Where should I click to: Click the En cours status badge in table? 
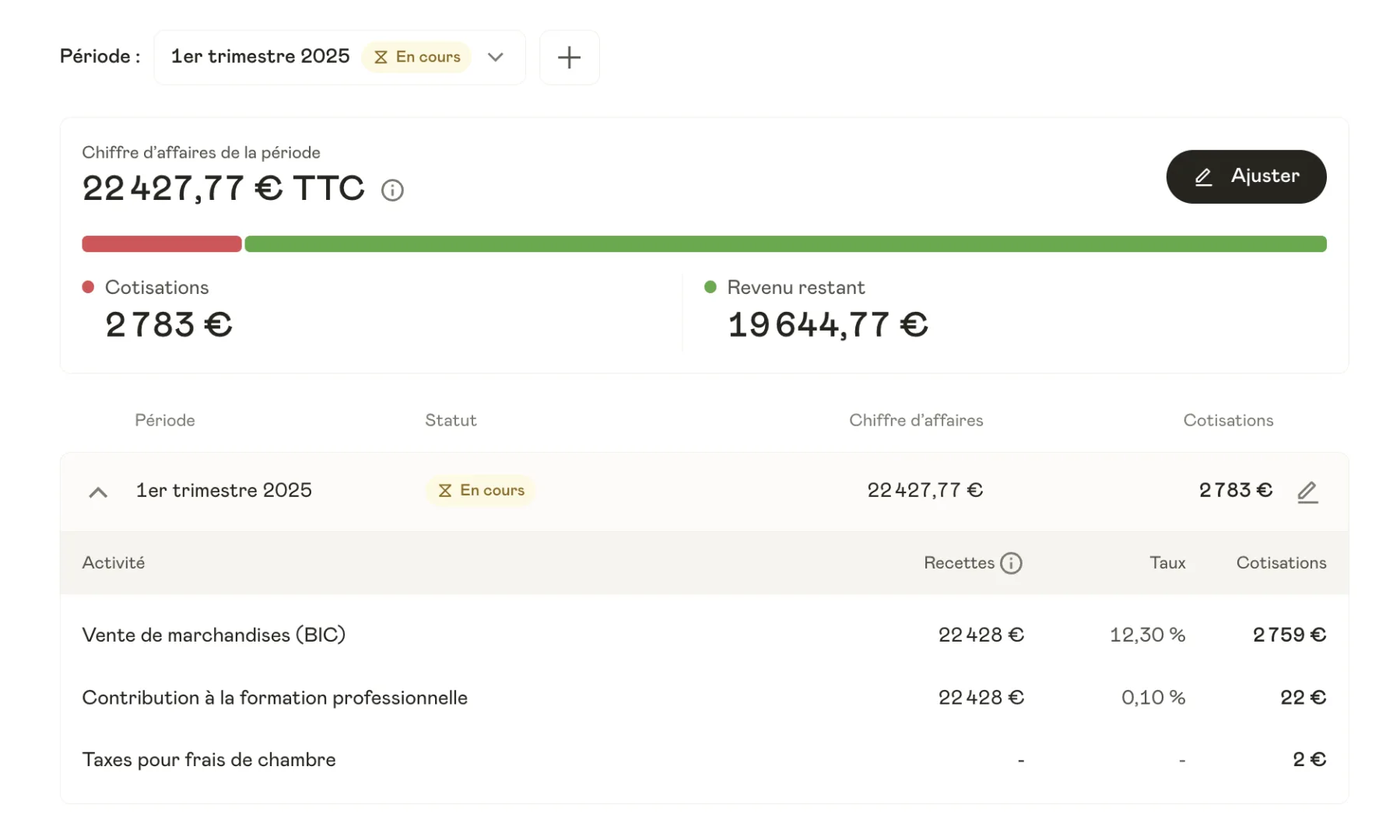point(481,491)
